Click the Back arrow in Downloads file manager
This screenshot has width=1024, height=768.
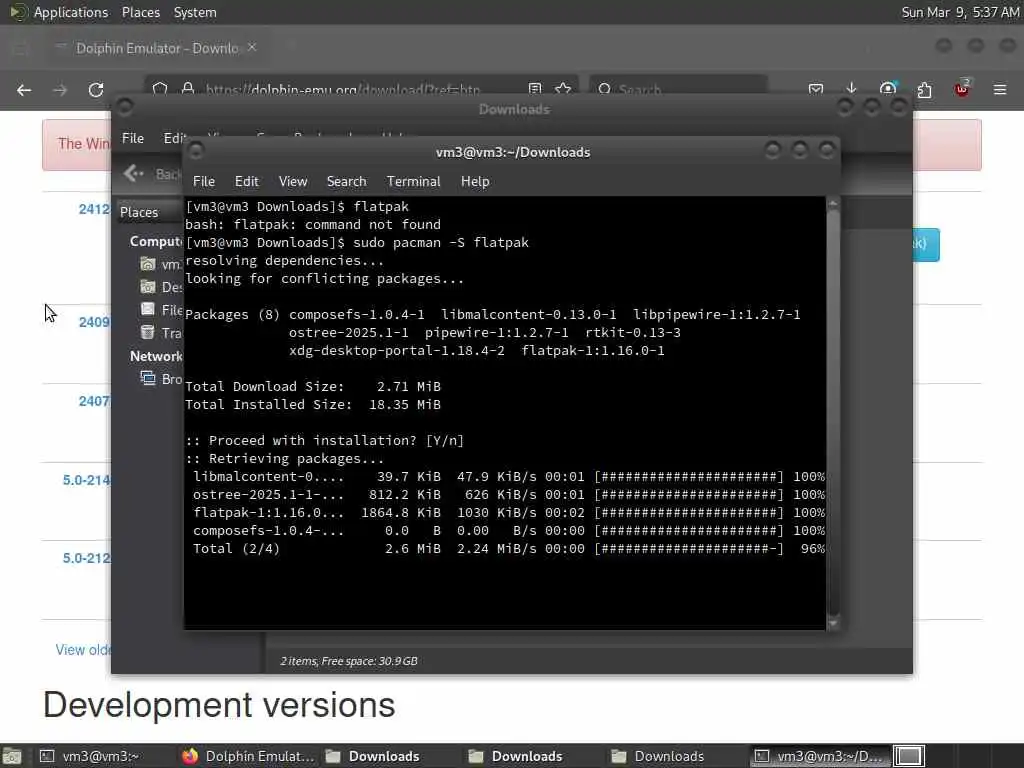(x=134, y=173)
